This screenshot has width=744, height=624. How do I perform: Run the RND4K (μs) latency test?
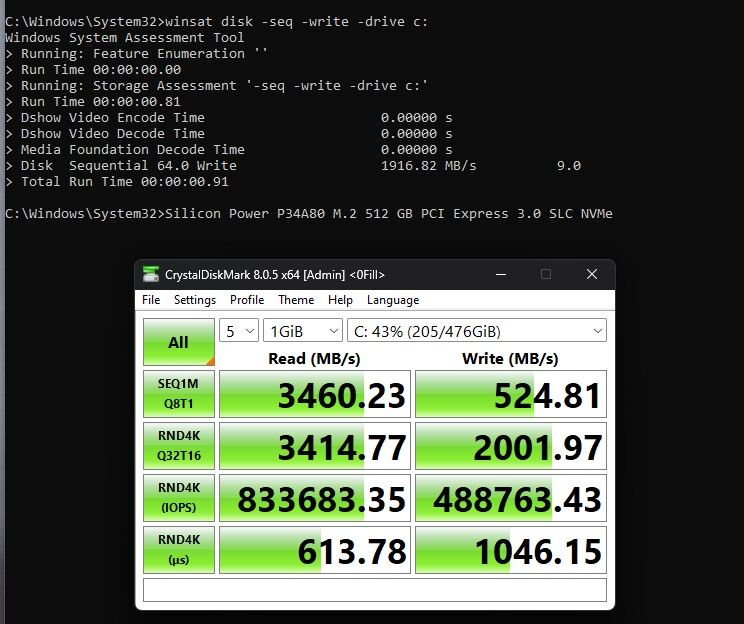[x=179, y=549]
